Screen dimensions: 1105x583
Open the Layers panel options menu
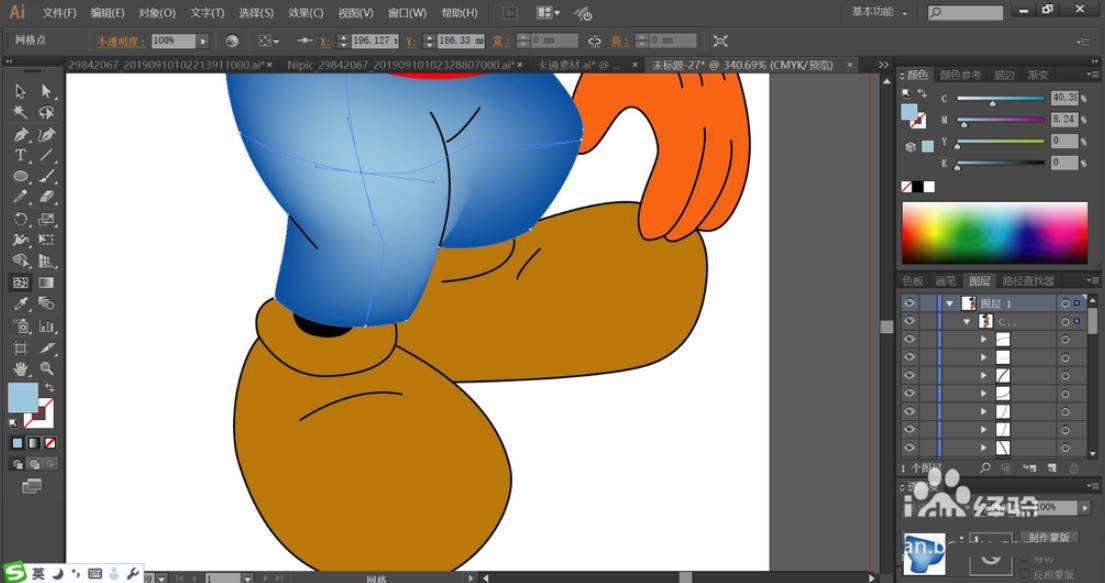click(1093, 281)
